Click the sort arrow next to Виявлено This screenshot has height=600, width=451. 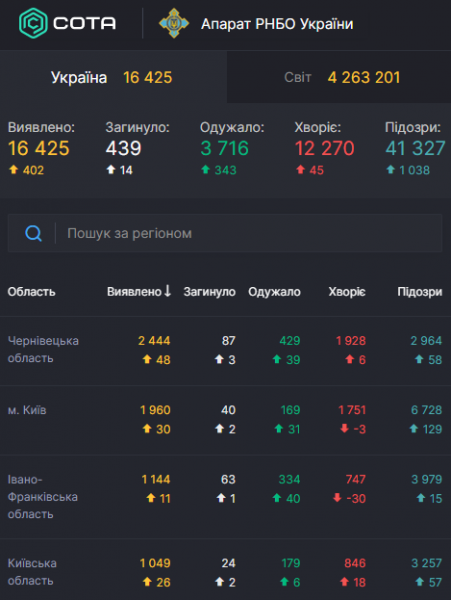[x=167, y=291]
